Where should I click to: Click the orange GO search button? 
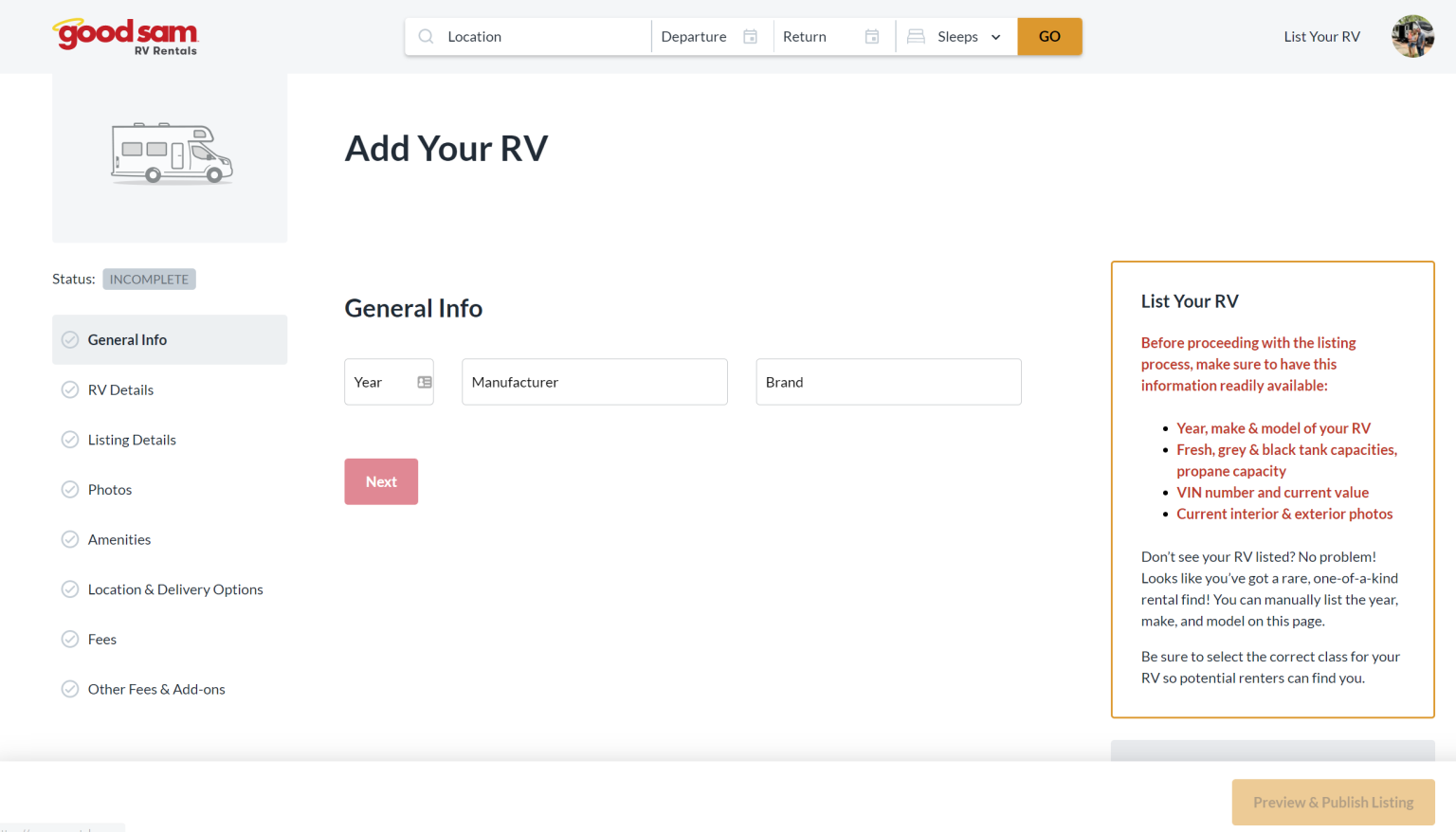1049,37
